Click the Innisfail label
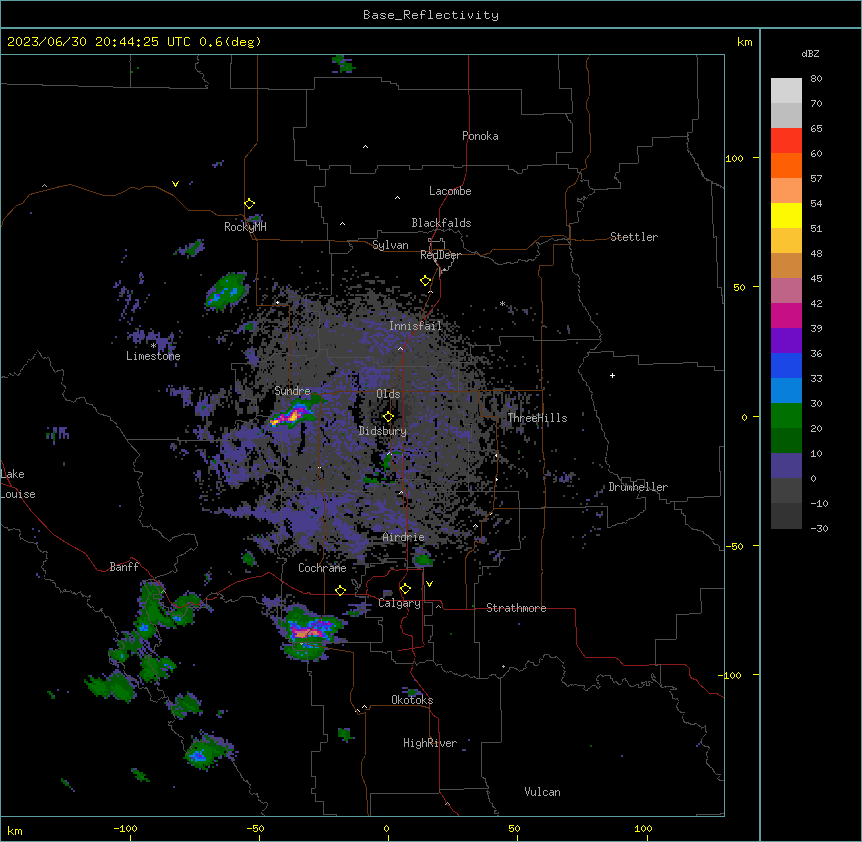862x842 pixels. coord(415,326)
